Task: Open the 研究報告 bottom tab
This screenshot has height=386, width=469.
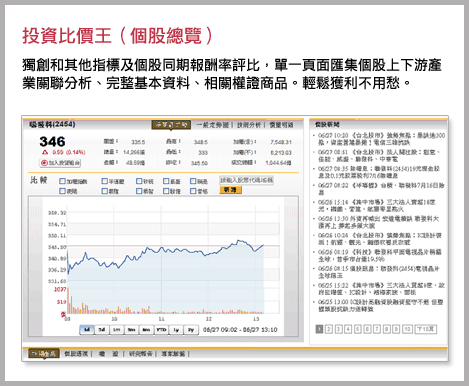Action: pyautogui.click(x=141, y=354)
